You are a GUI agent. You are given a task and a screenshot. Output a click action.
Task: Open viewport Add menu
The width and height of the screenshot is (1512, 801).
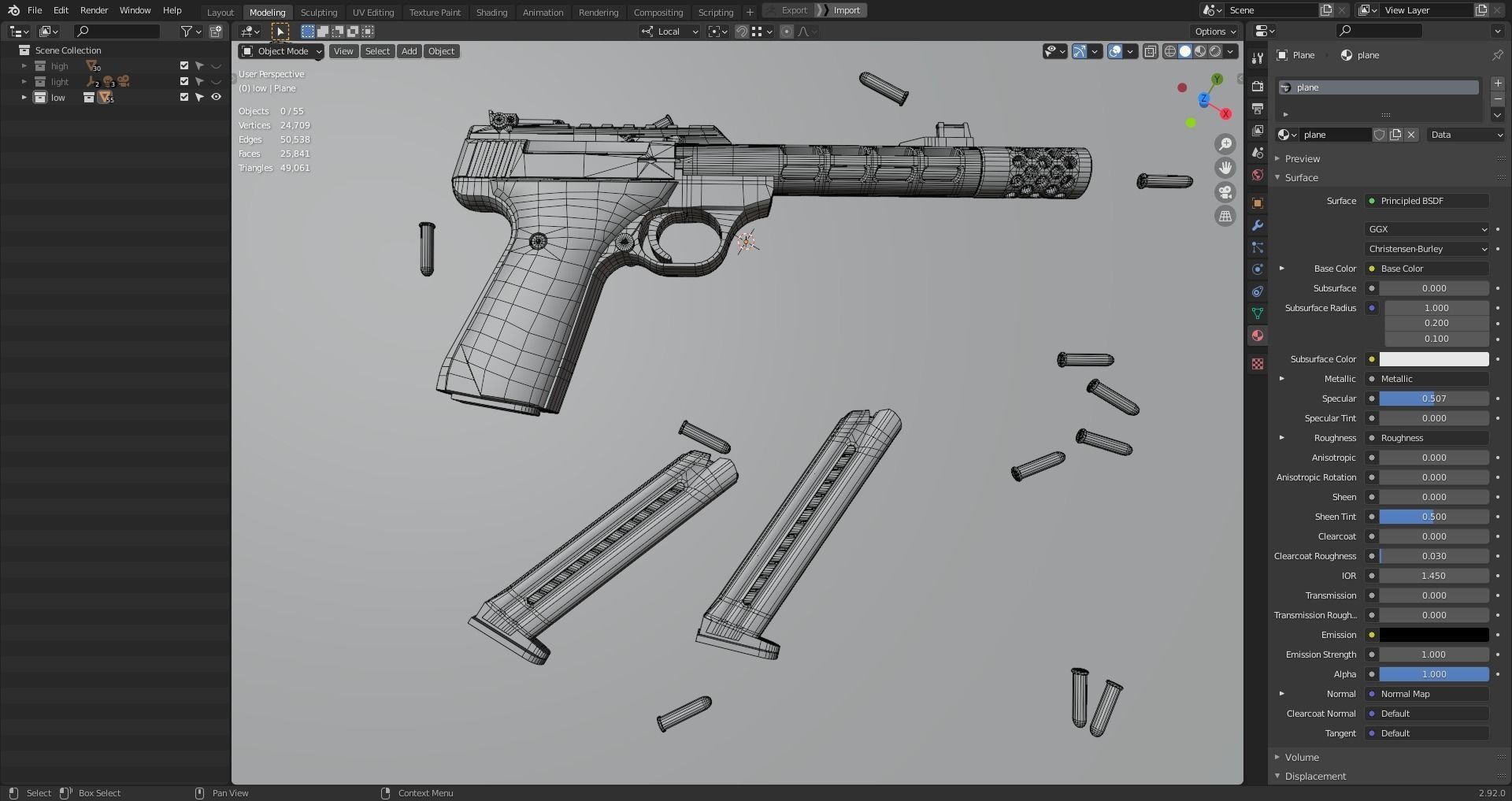[x=409, y=51]
